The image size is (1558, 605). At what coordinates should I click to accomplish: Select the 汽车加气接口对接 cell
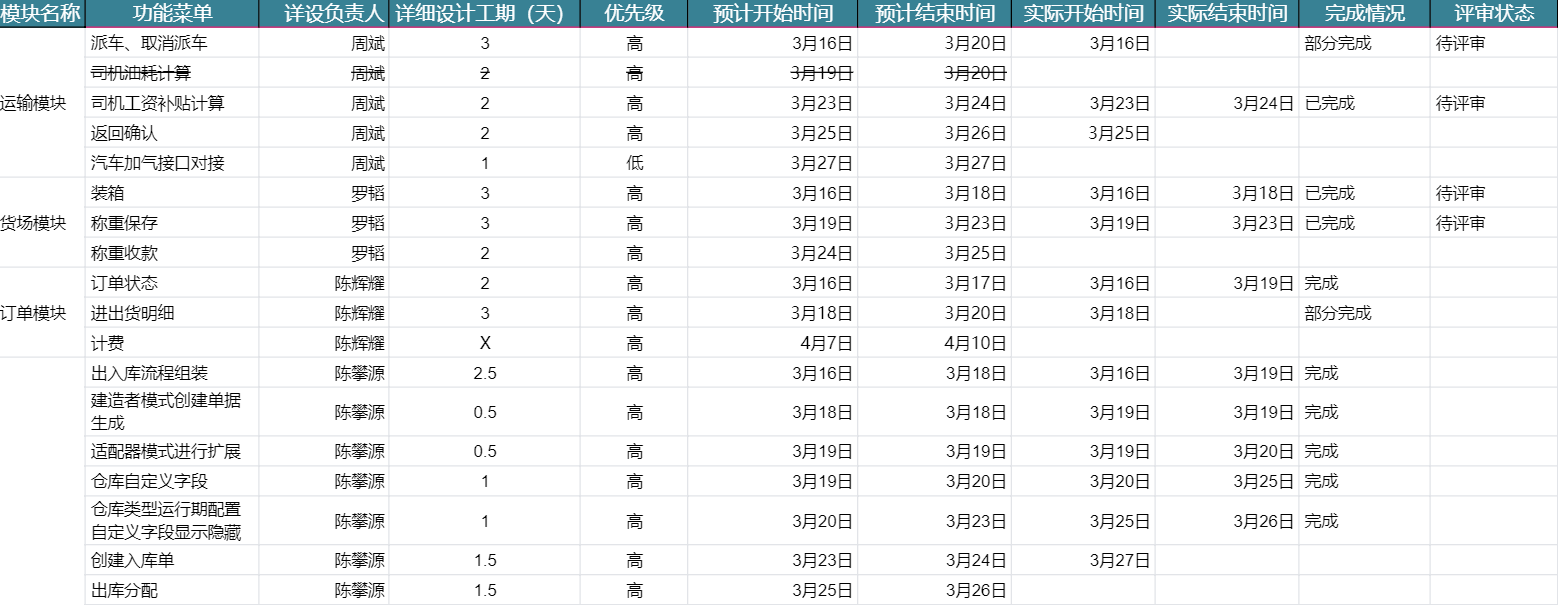172,163
